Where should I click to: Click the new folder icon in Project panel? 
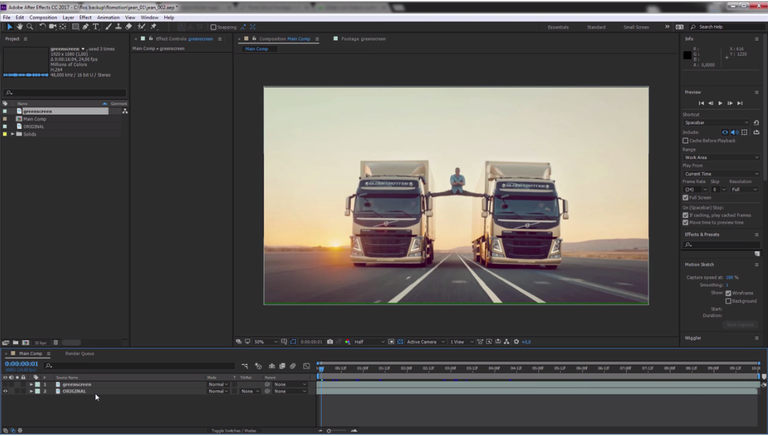(x=16, y=342)
